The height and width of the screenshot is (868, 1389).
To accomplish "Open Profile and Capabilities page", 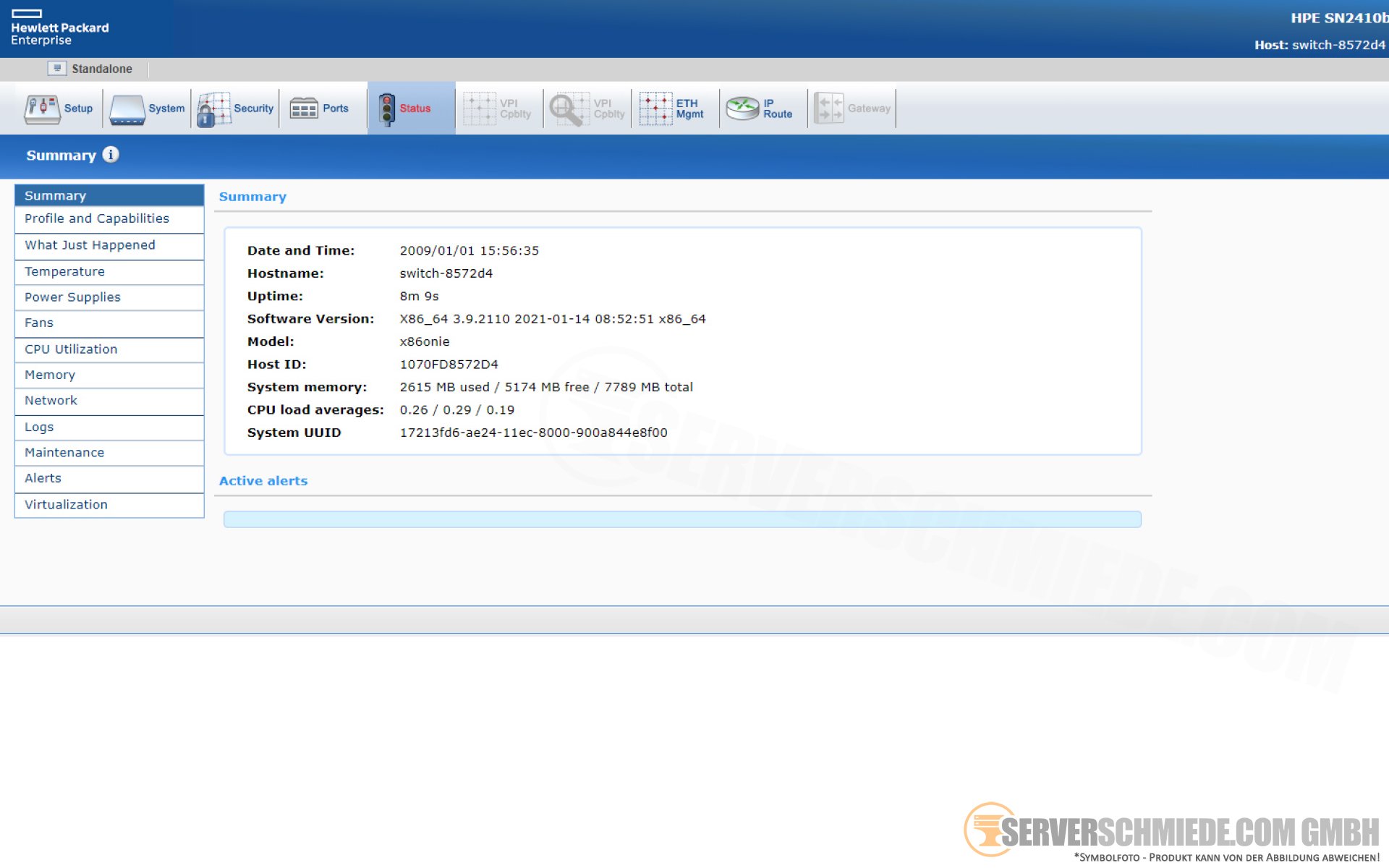I will pos(96,218).
